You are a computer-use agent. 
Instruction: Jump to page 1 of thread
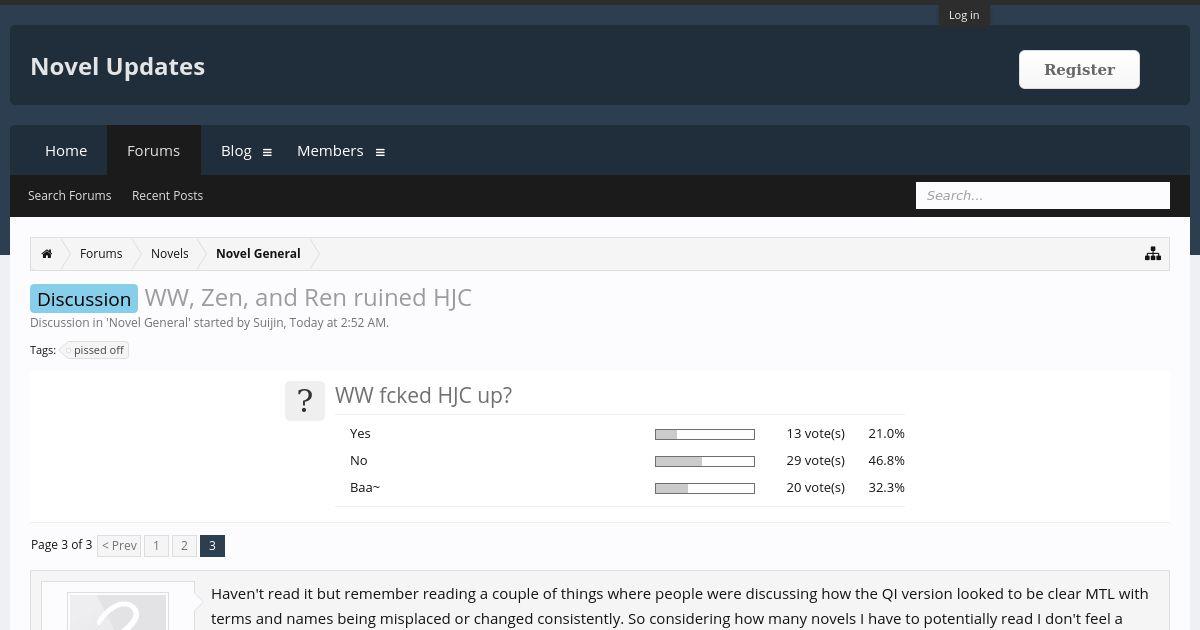(x=156, y=546)
